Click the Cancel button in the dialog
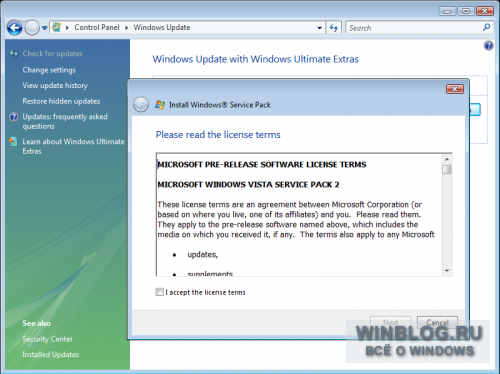500x374 pixels. pyautogui.click(x=437, y=322)
